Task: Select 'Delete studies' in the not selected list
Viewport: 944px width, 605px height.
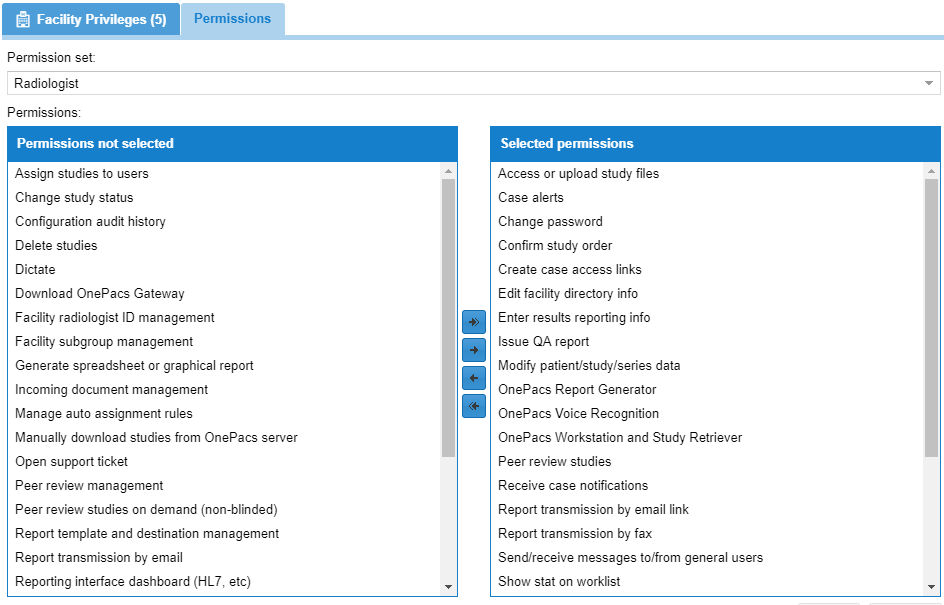Action: [x=56, y=246]
